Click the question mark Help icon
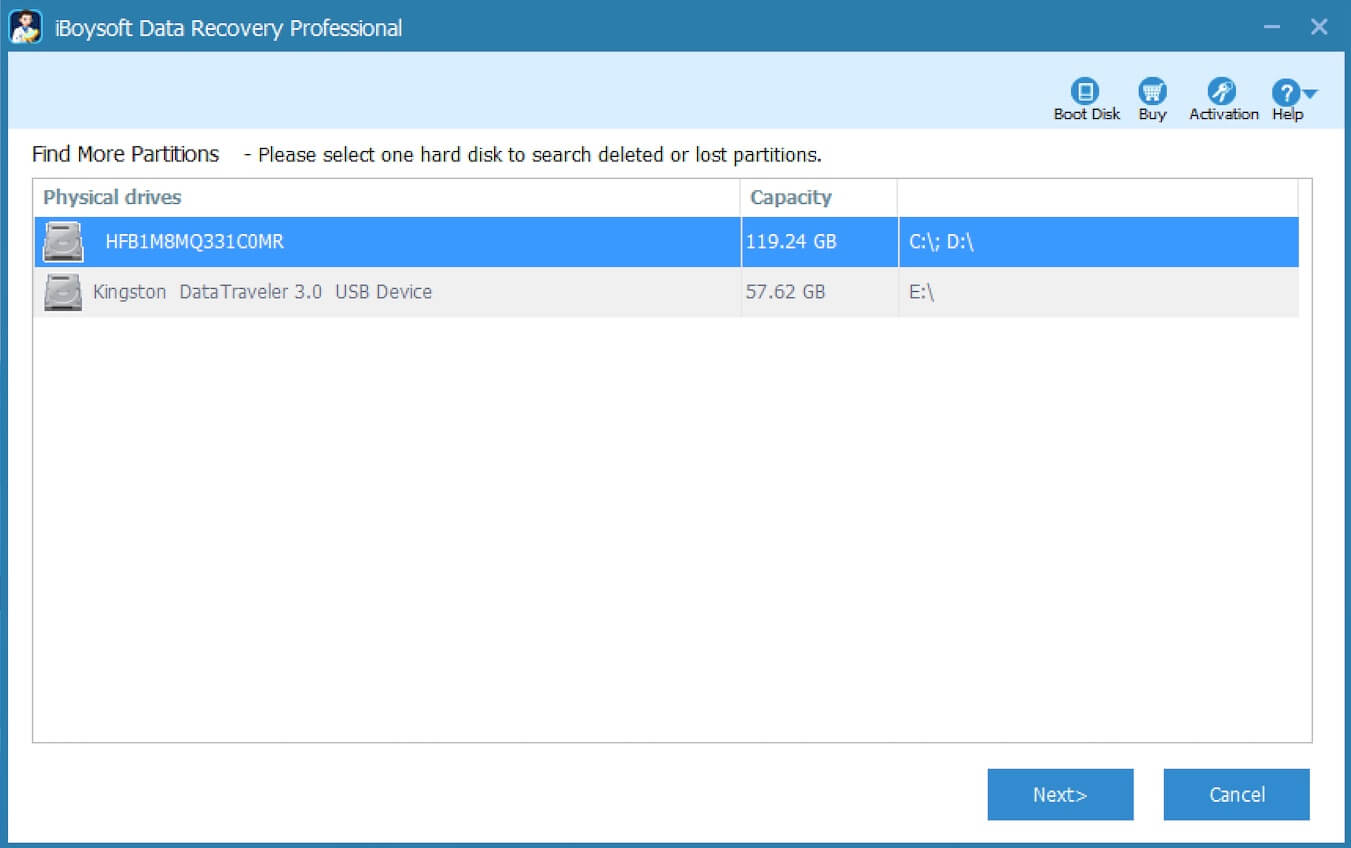 click(x=1286, y=92)
